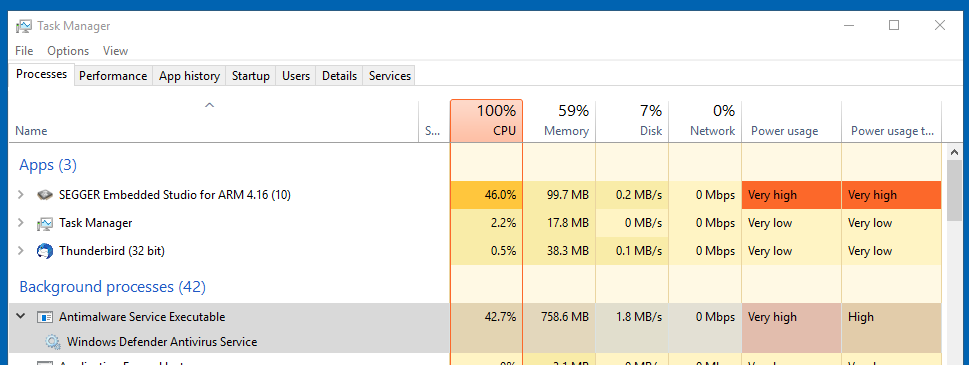Expand the SEGGER Embedded Studio process group
Viewport: 969px width, 365px height.
tap(20, 195)
